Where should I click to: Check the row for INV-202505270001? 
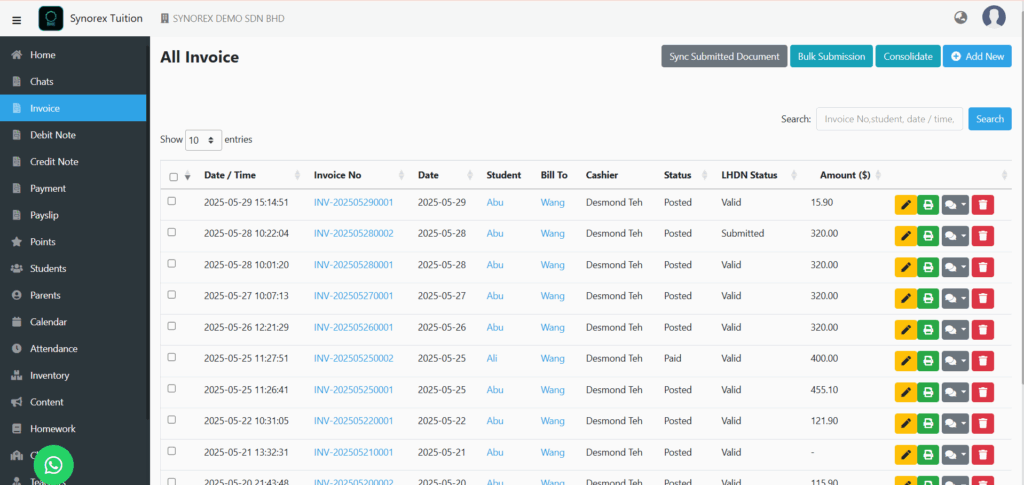coord(172,294)
